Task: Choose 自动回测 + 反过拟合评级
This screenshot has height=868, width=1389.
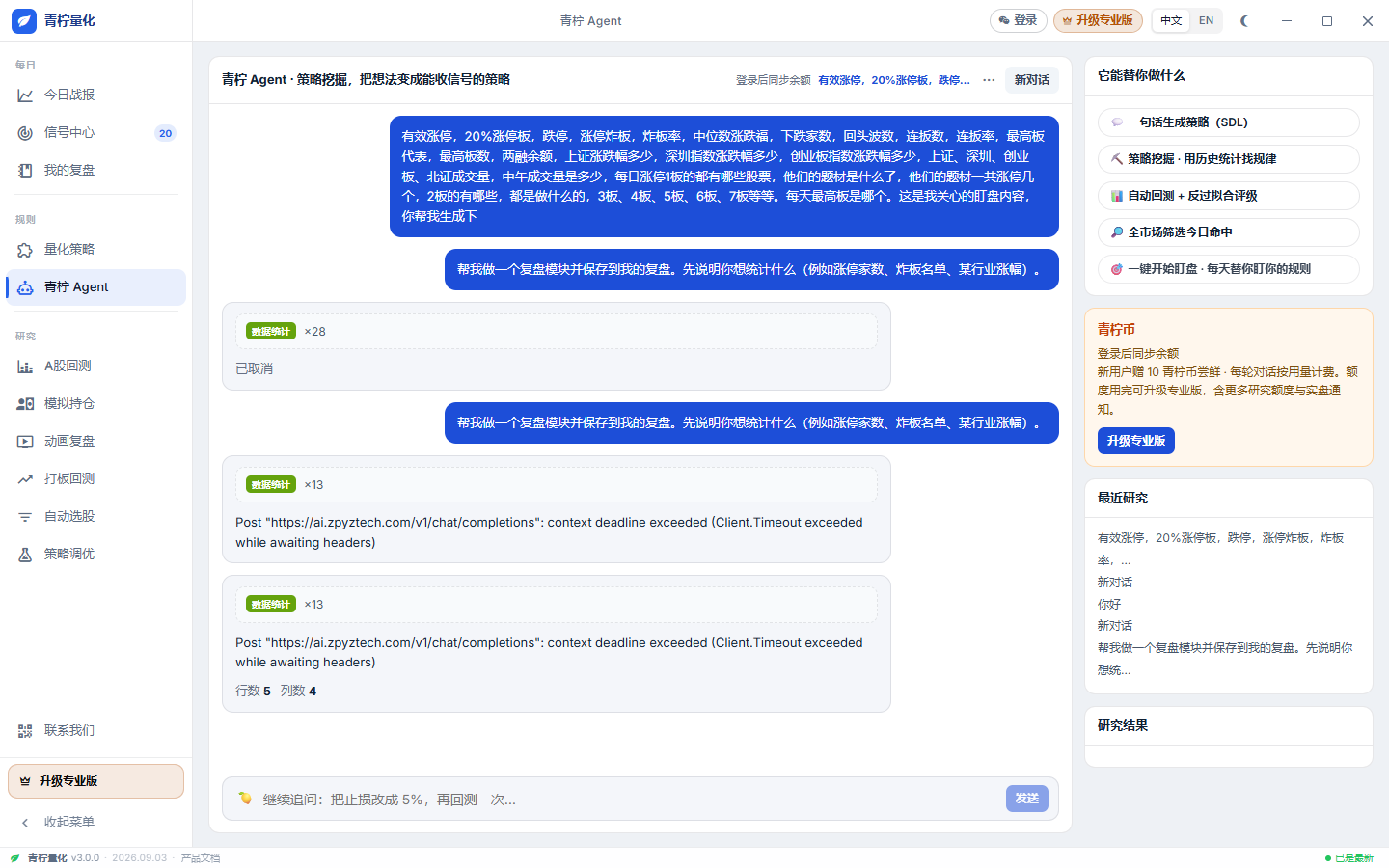Action: pos(1228,196)
